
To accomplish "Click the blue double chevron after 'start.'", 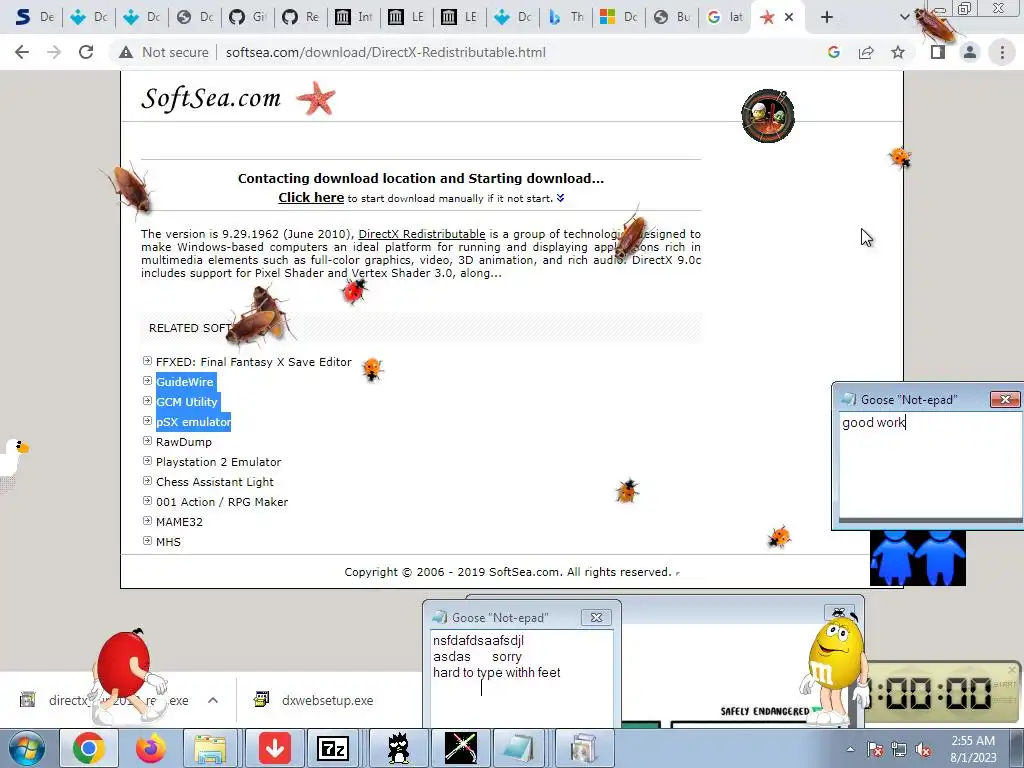I will (560, 198).
